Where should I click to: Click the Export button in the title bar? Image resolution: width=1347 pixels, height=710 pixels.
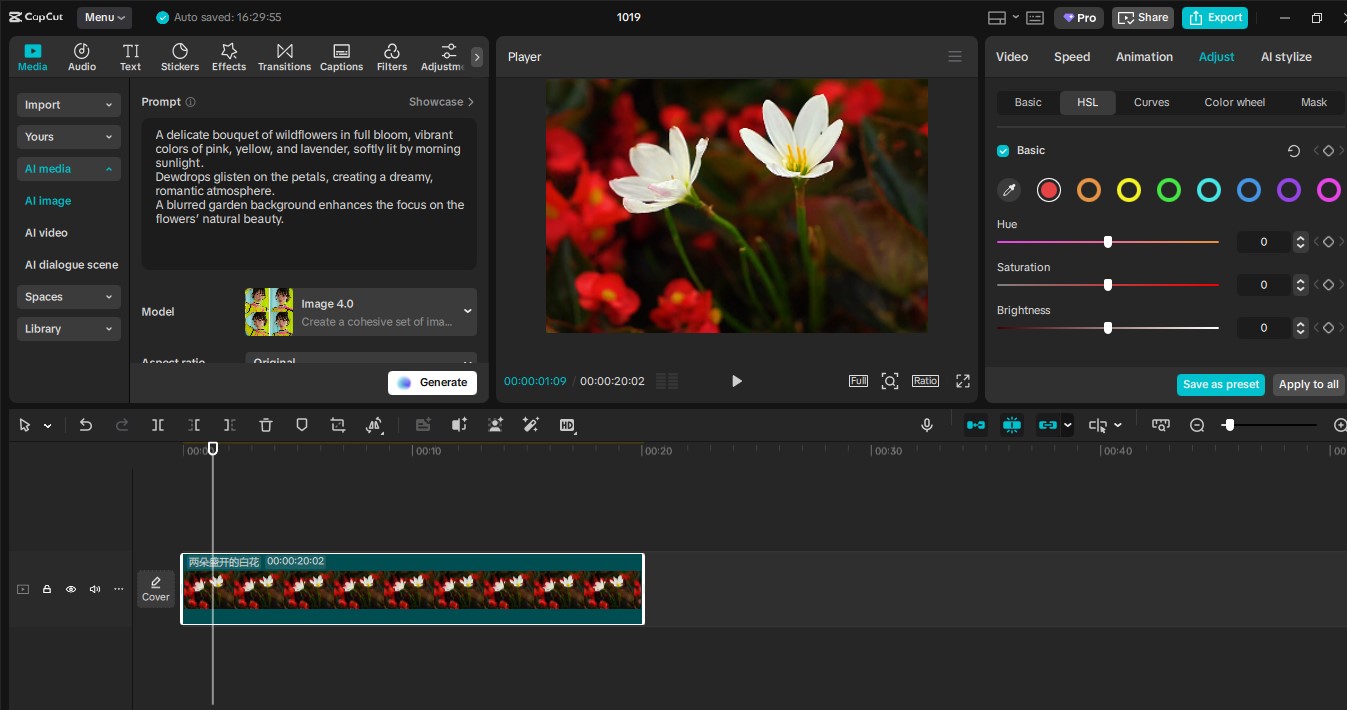pos(1215,17)
